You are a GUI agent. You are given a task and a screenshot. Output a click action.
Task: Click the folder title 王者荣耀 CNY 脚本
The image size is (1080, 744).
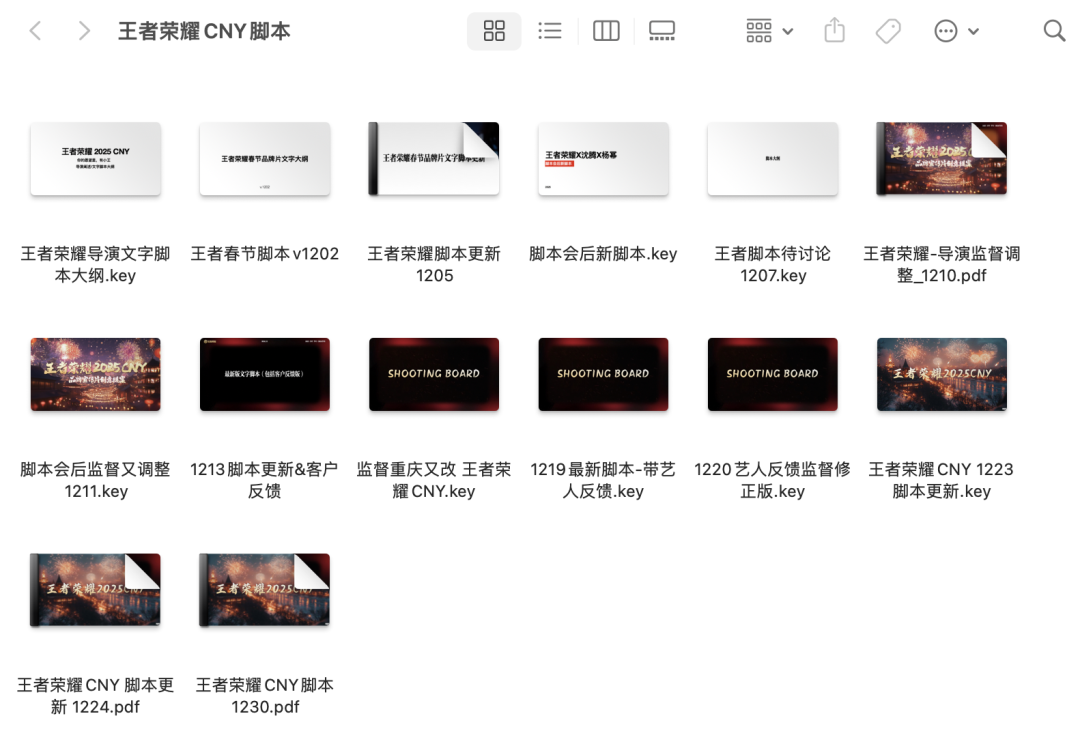(x=204, y=31)
